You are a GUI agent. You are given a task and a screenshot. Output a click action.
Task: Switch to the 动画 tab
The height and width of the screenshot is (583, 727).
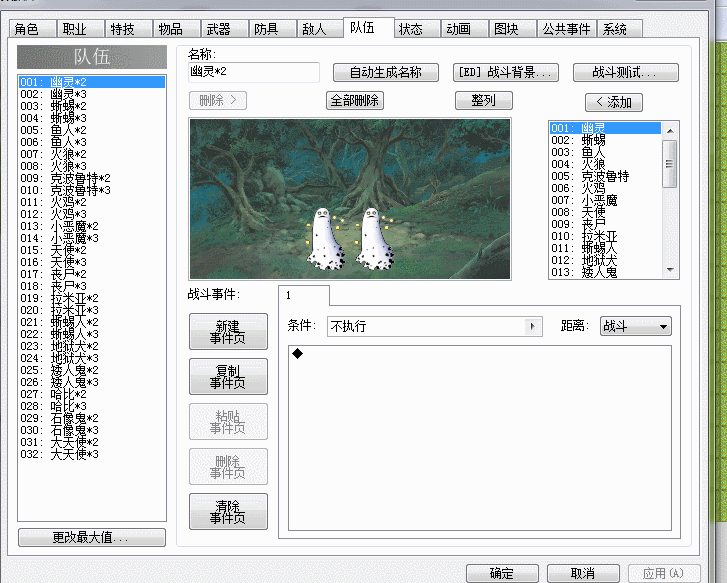tap(465, 29)
